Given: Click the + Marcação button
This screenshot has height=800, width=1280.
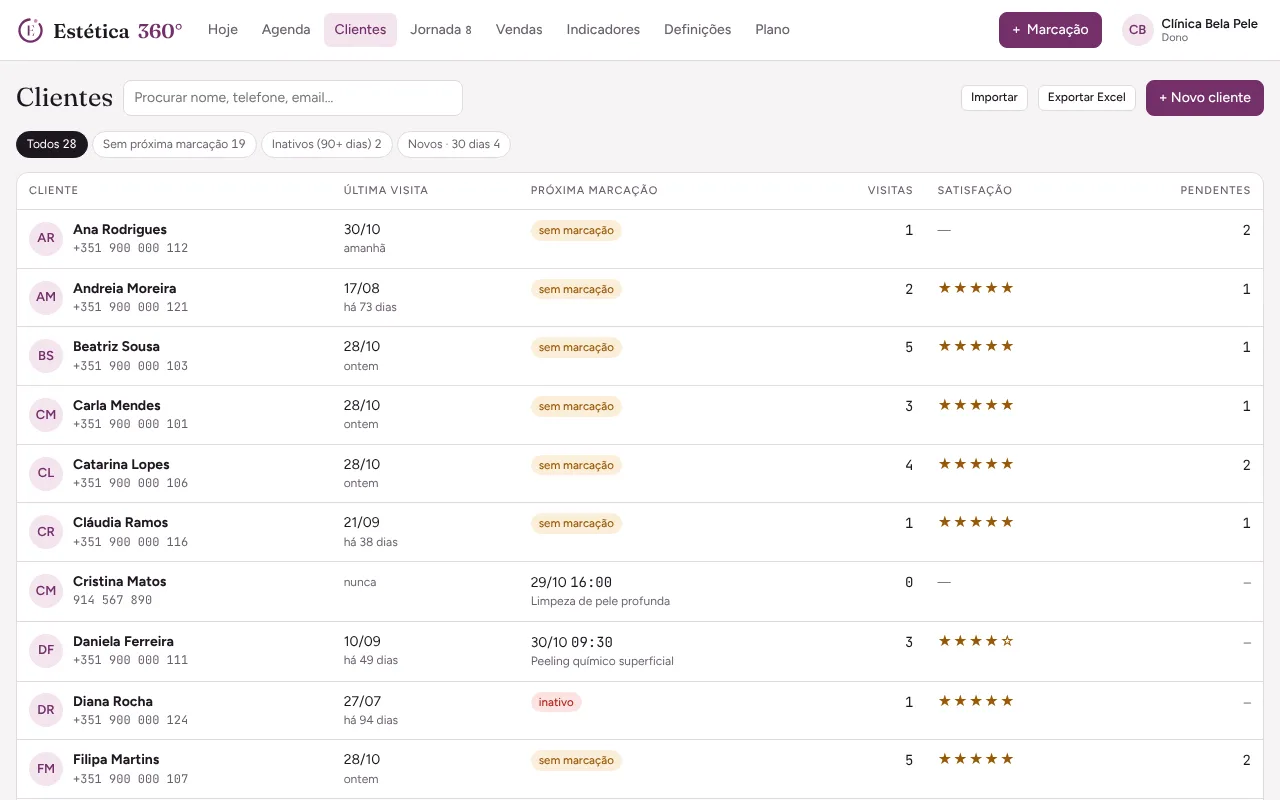Looking at the screenshot, I should (x=1050, y=30).
